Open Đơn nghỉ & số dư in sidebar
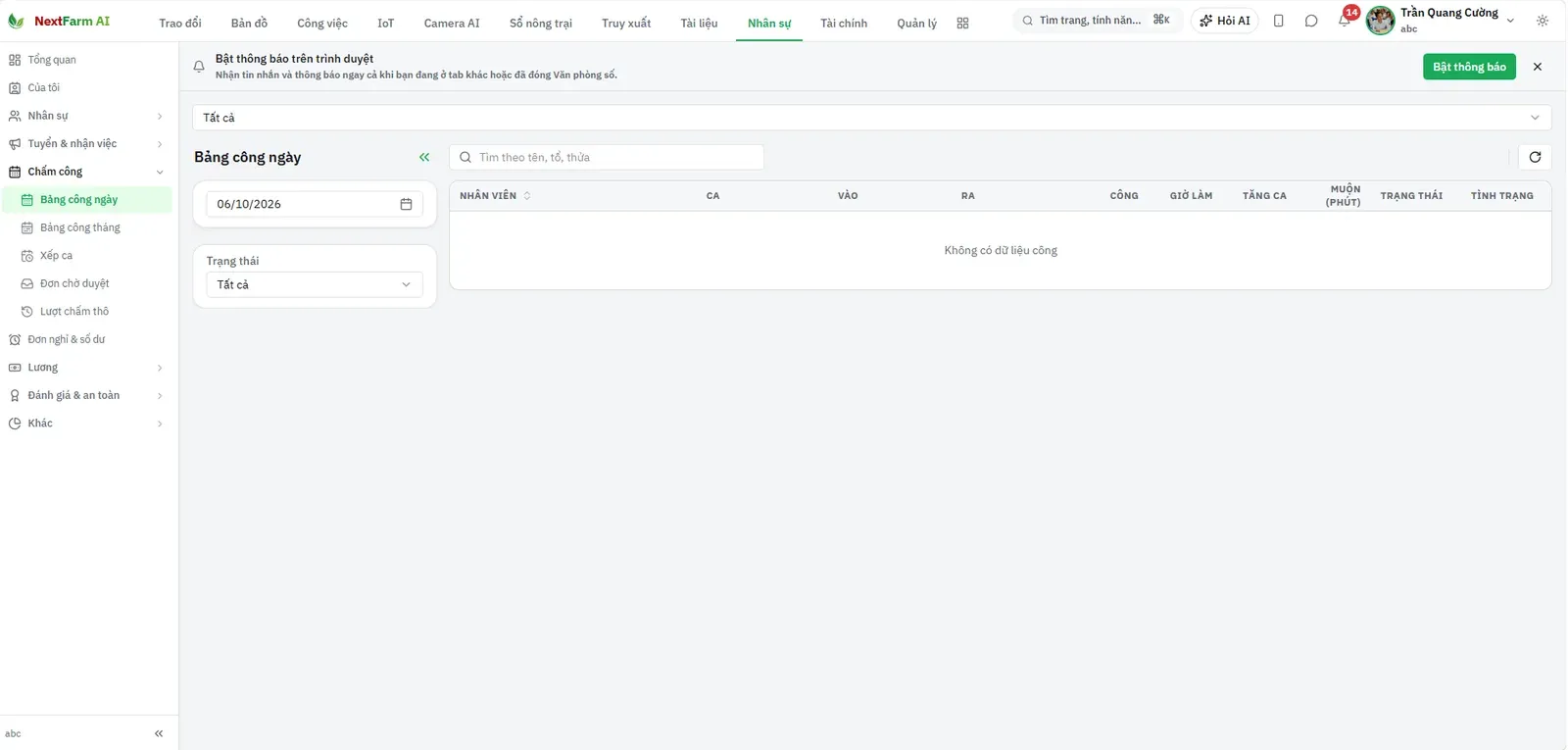 point(86,339)
